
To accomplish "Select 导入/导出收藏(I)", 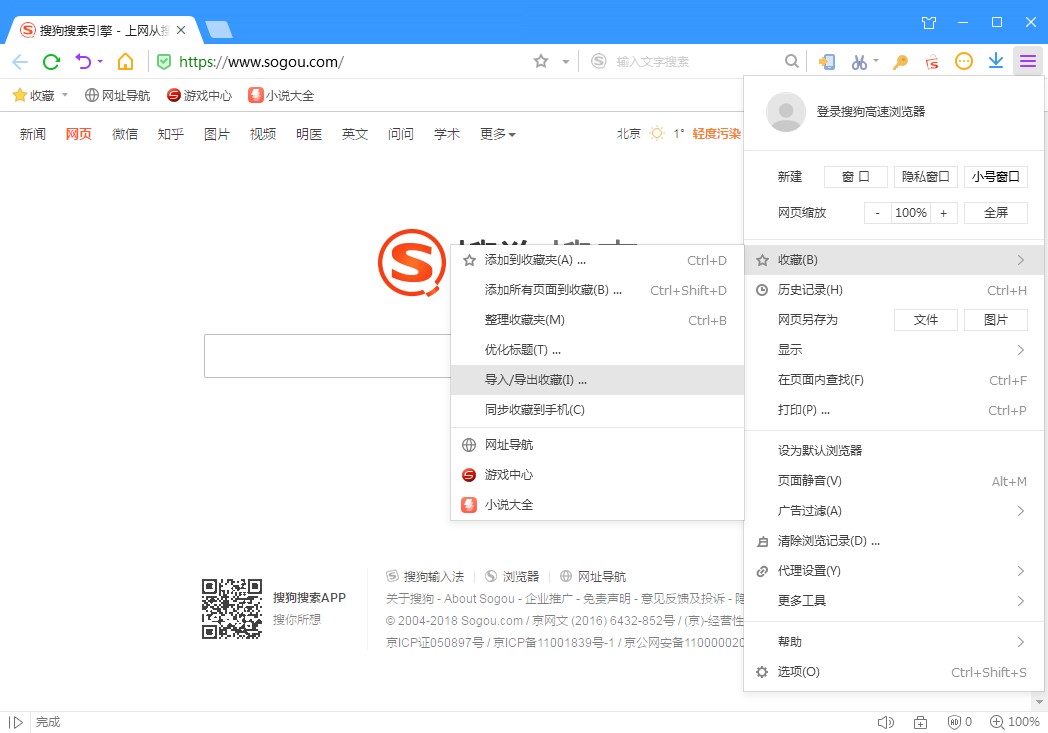I will (x=598, y=380).
